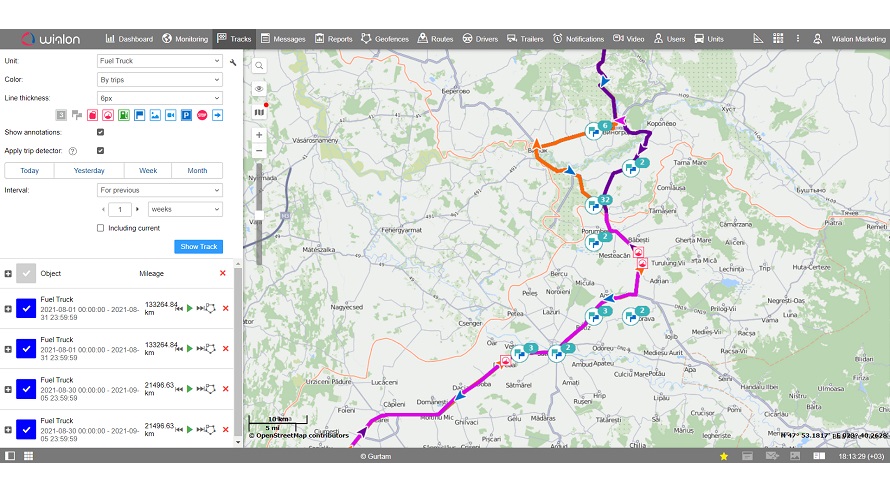Open the map search magnifier tool
The height and width of the screenshot is (500, 890).
259,66
